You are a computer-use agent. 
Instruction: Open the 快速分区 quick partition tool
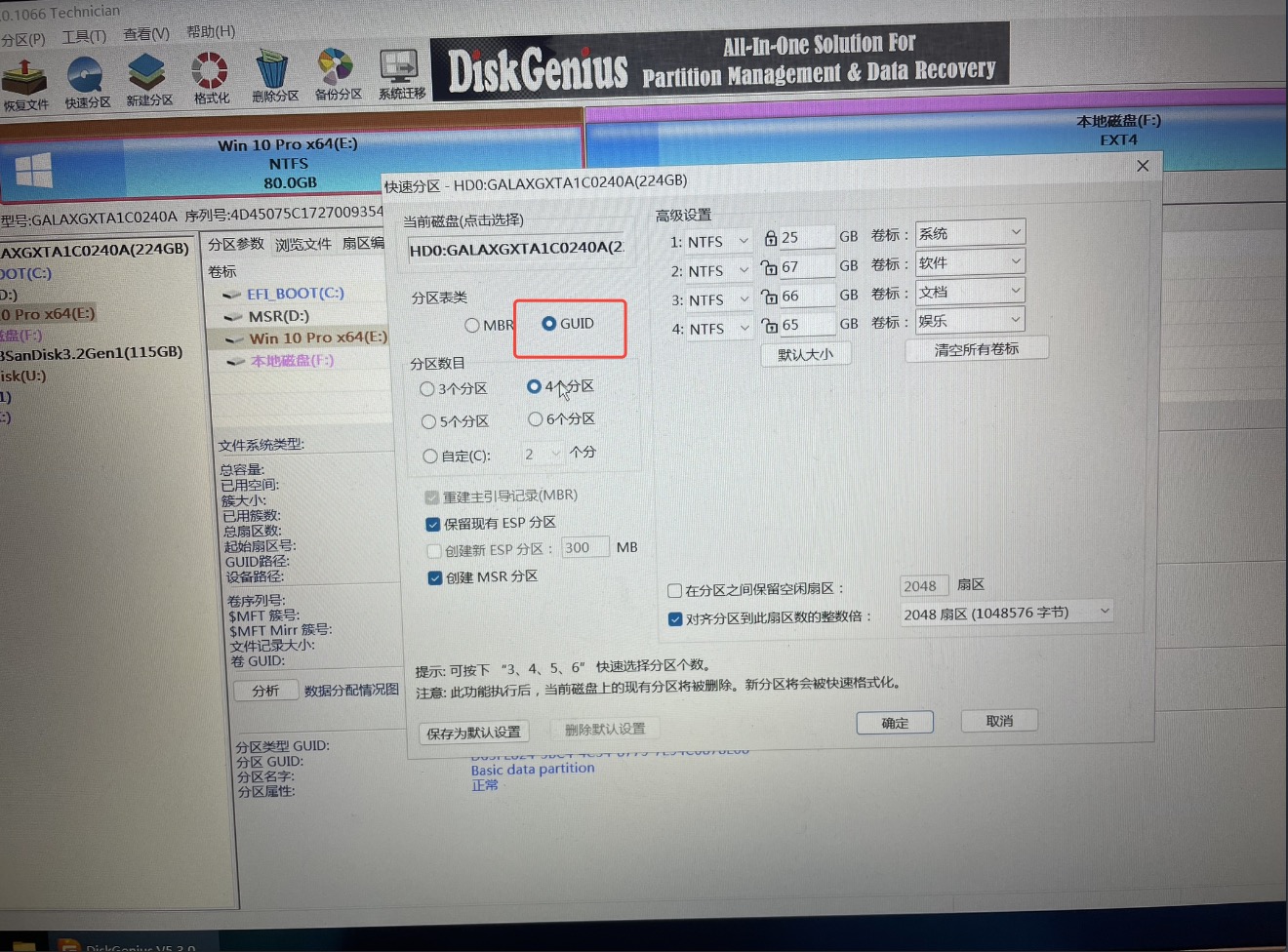(x=86, y=78)
